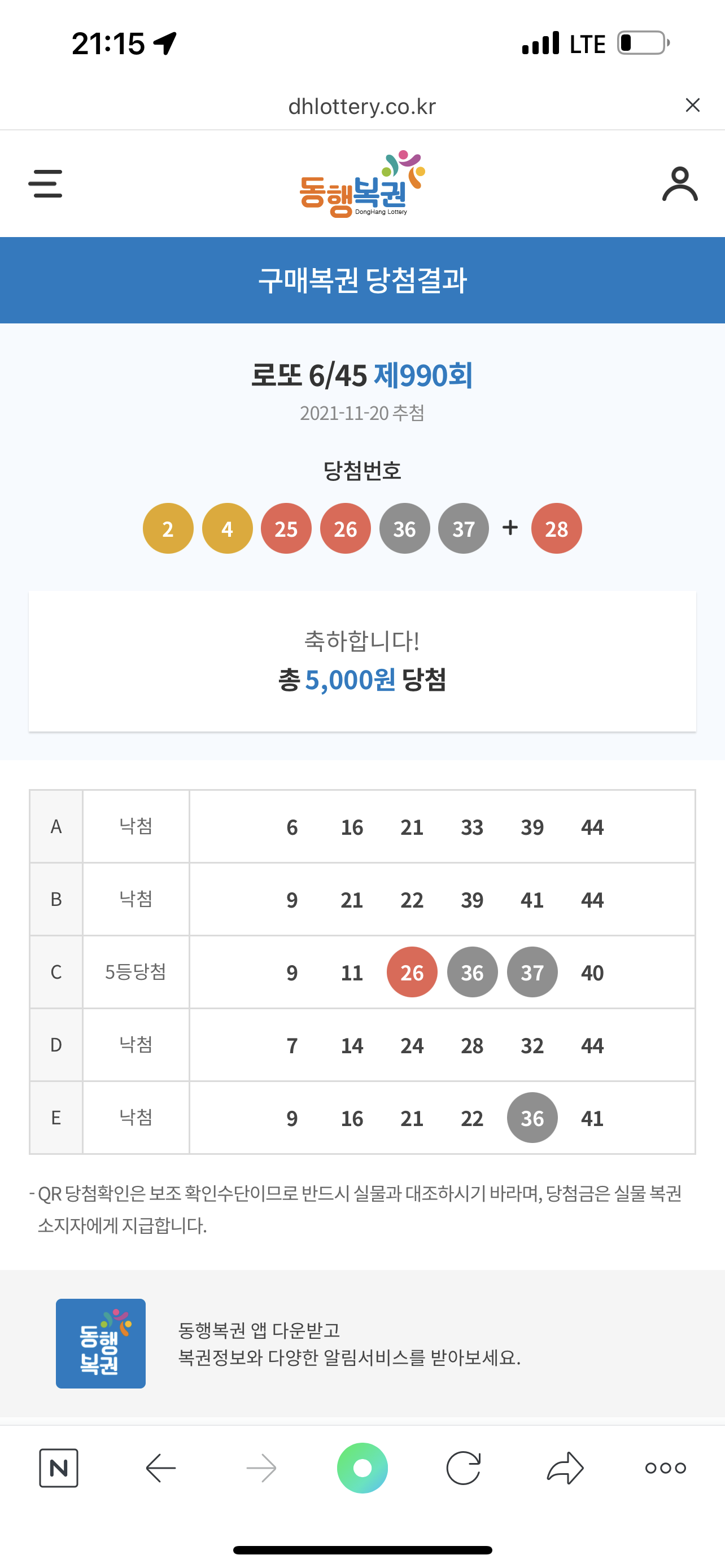Tap bonus number ball 28

[x=556, y=528]
